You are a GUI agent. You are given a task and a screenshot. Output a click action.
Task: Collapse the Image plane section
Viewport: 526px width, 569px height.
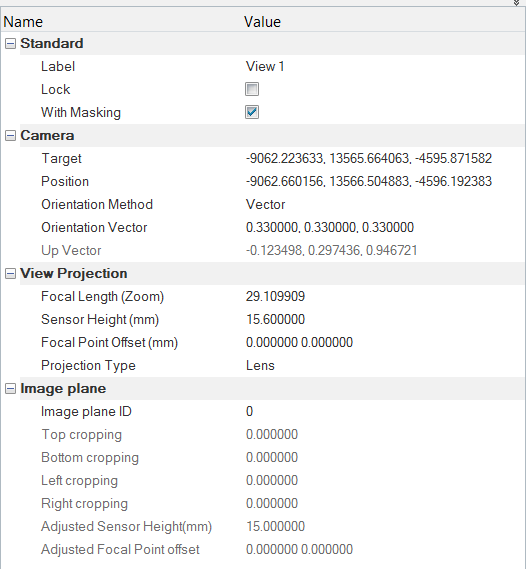pyautogui.click(x=11, y=389)
